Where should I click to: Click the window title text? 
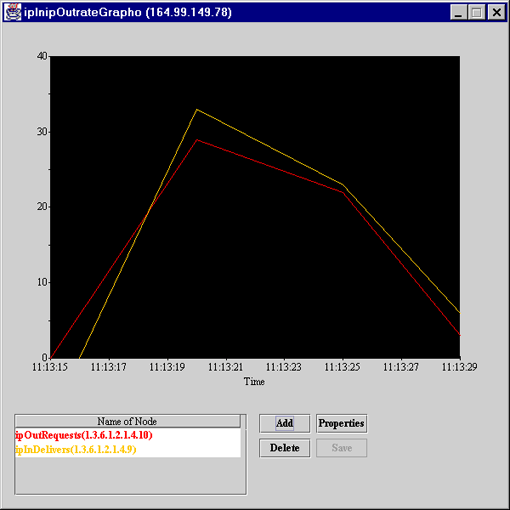click(128, 13)
